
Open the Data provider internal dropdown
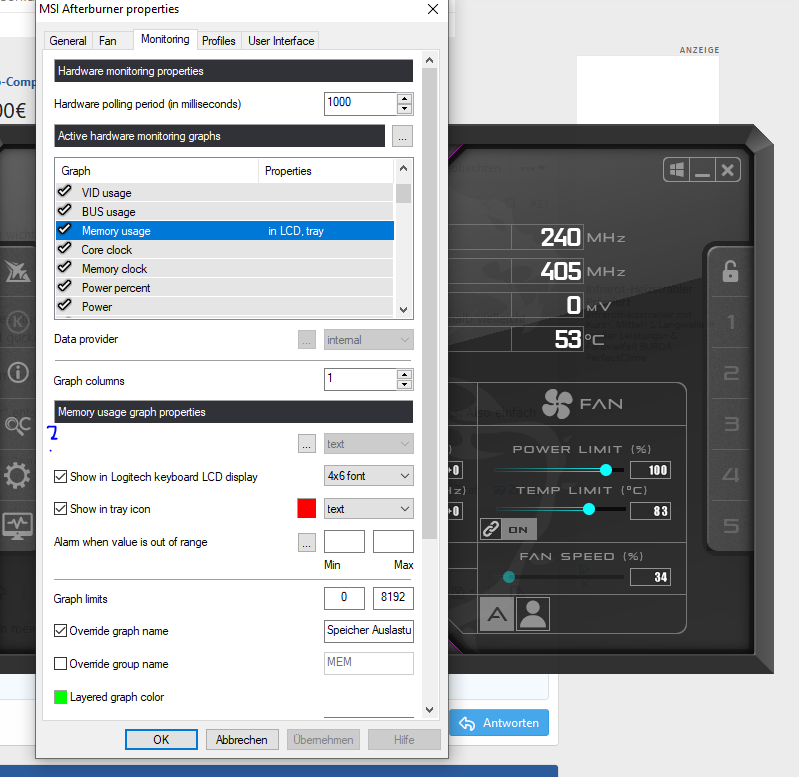pos(368,340)
